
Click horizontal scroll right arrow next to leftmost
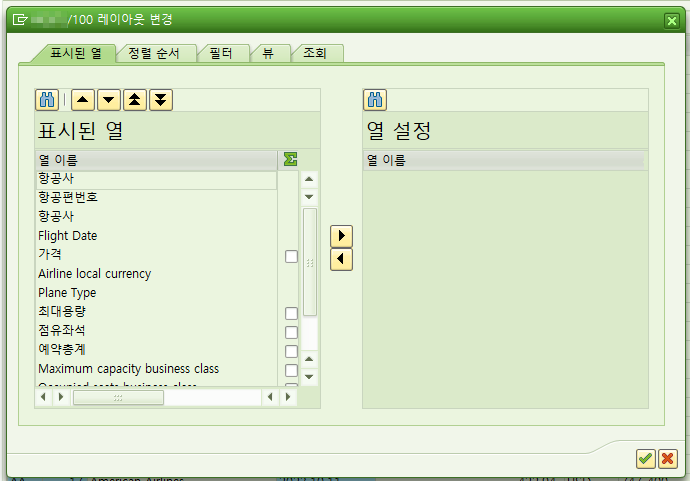(61, 397)
